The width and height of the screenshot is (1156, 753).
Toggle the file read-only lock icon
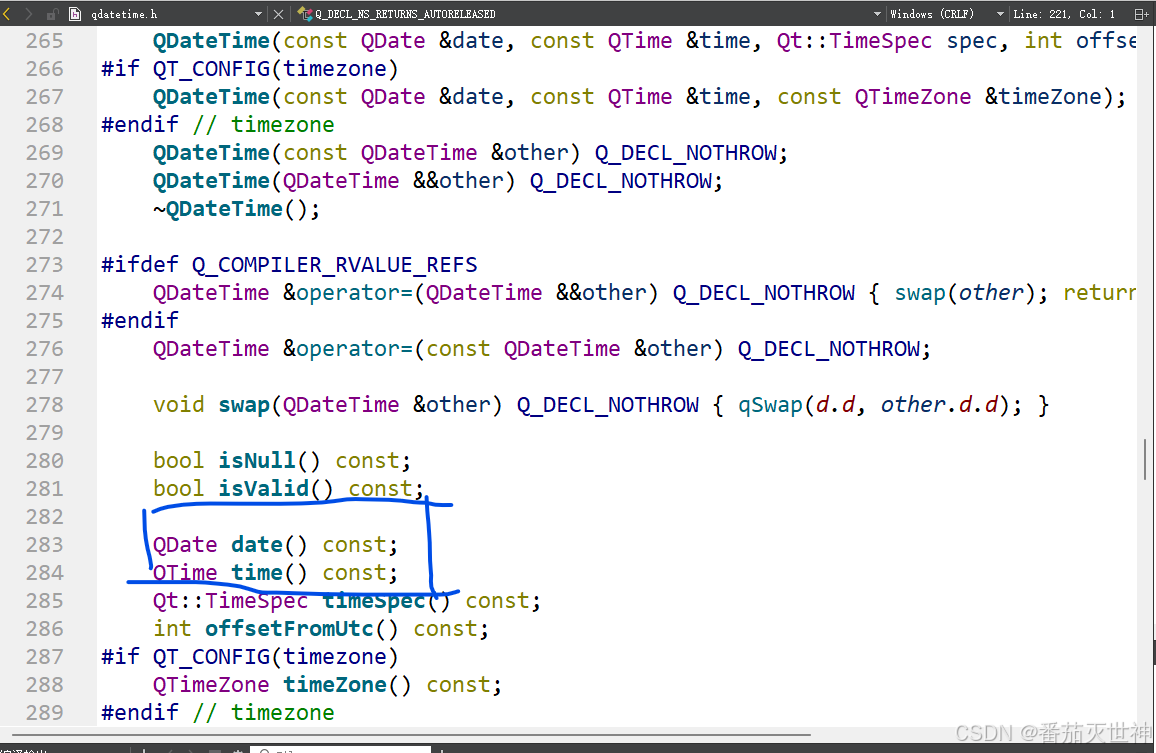coord(52,14)
